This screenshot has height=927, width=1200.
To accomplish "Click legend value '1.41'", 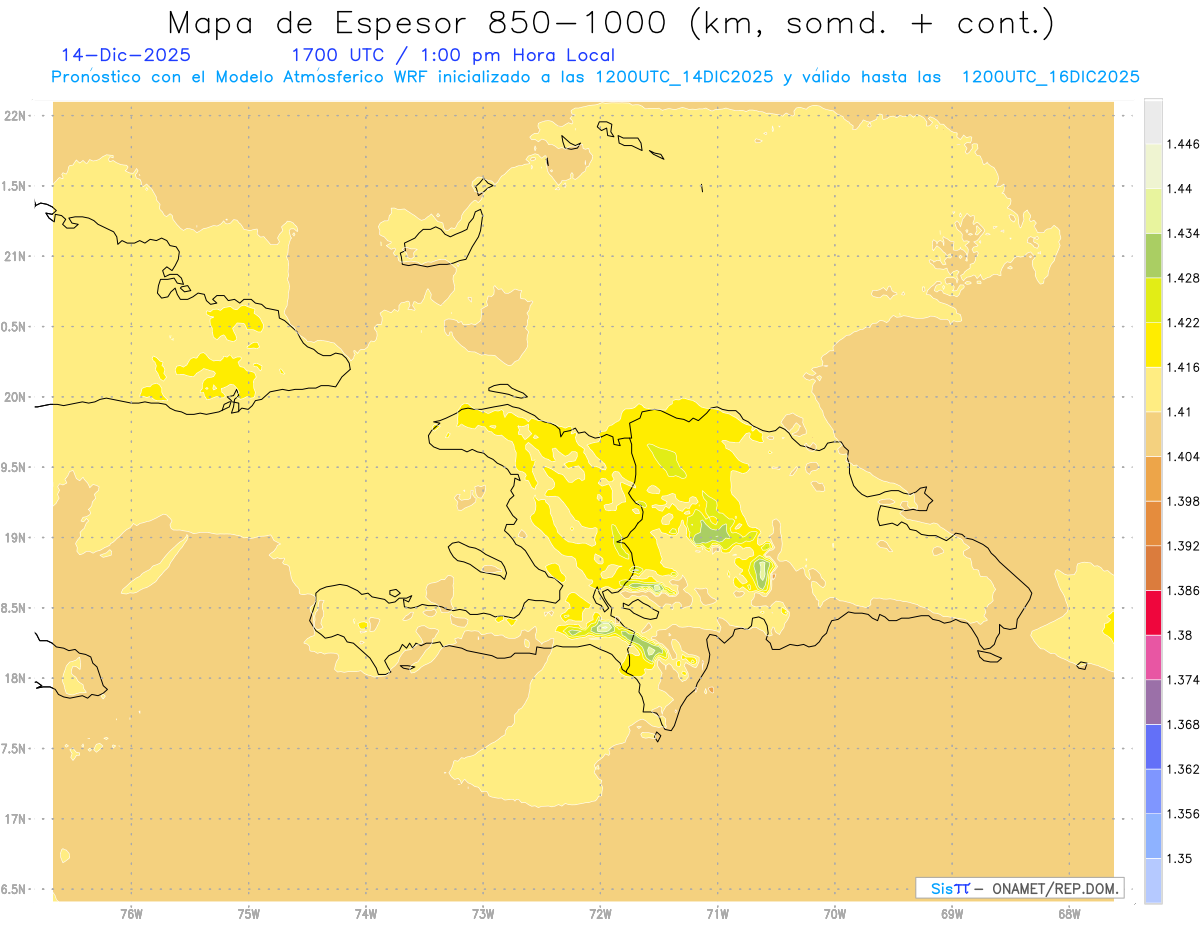I will pos(1180,412).
